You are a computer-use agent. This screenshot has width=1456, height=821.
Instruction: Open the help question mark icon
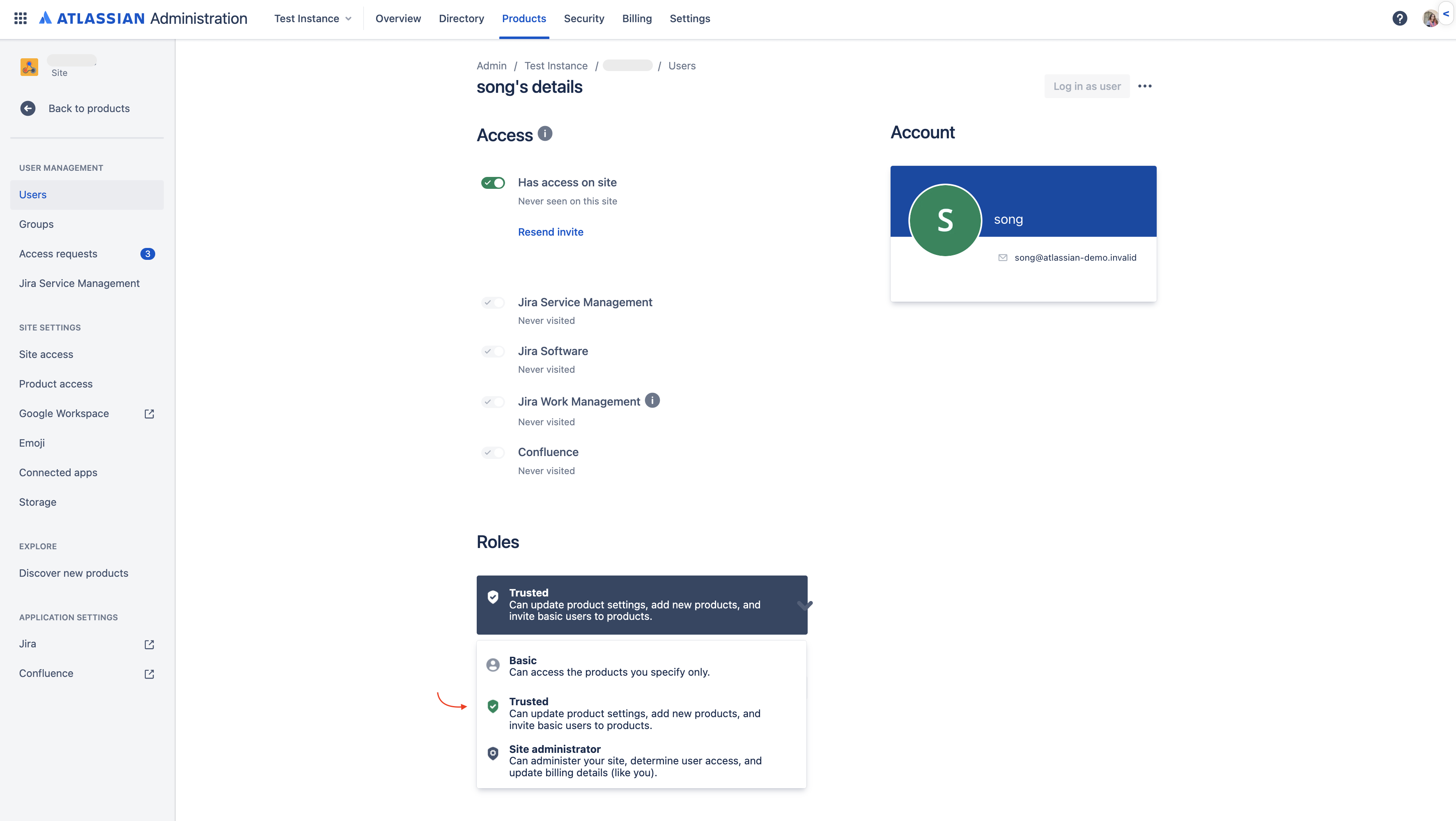click(1399, 18)
